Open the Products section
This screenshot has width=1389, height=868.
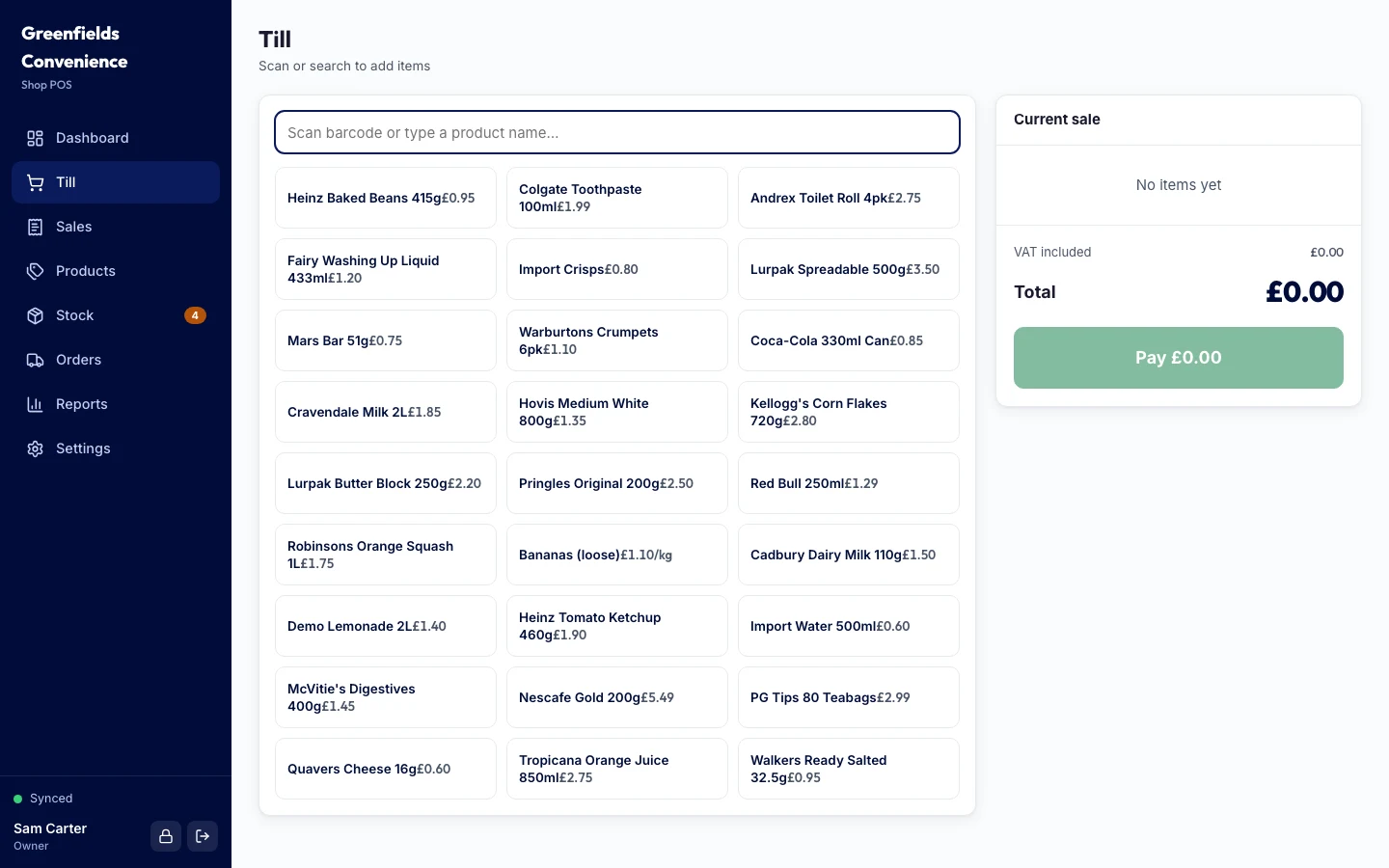click(116, 271)
